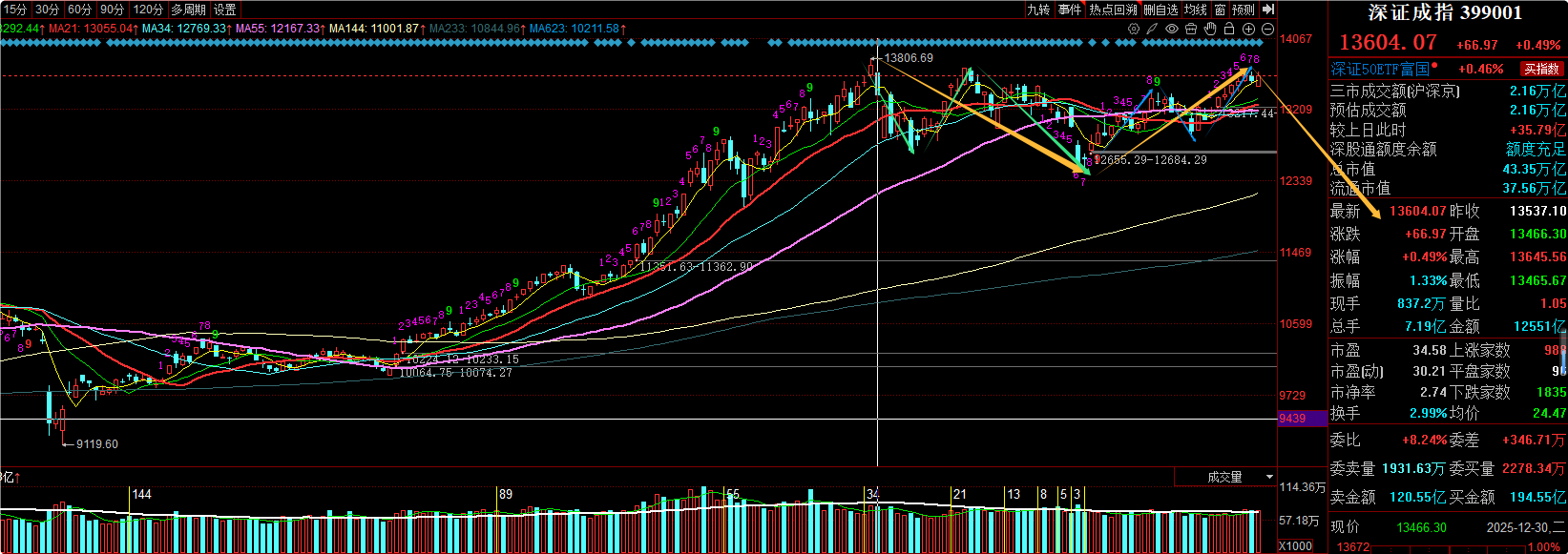Switch to the 30分 period

pos(47,9)
